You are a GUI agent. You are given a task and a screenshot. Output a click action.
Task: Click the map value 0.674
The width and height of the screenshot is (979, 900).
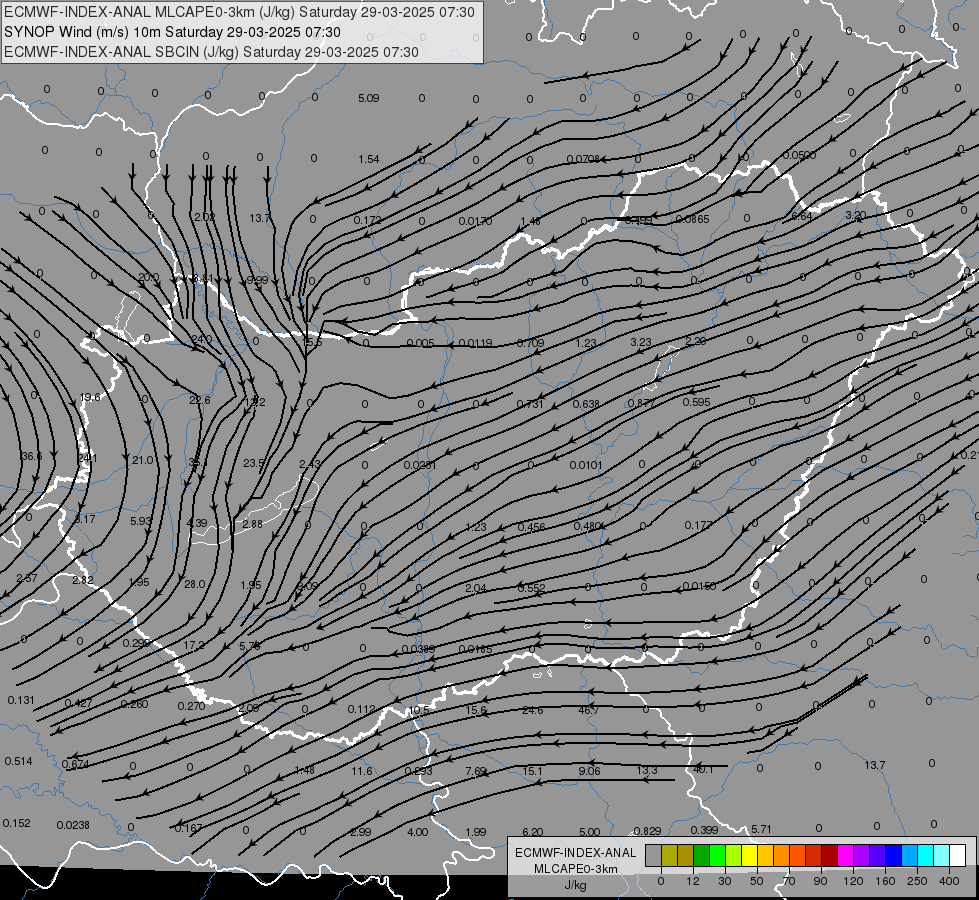[x=76, y=764]
